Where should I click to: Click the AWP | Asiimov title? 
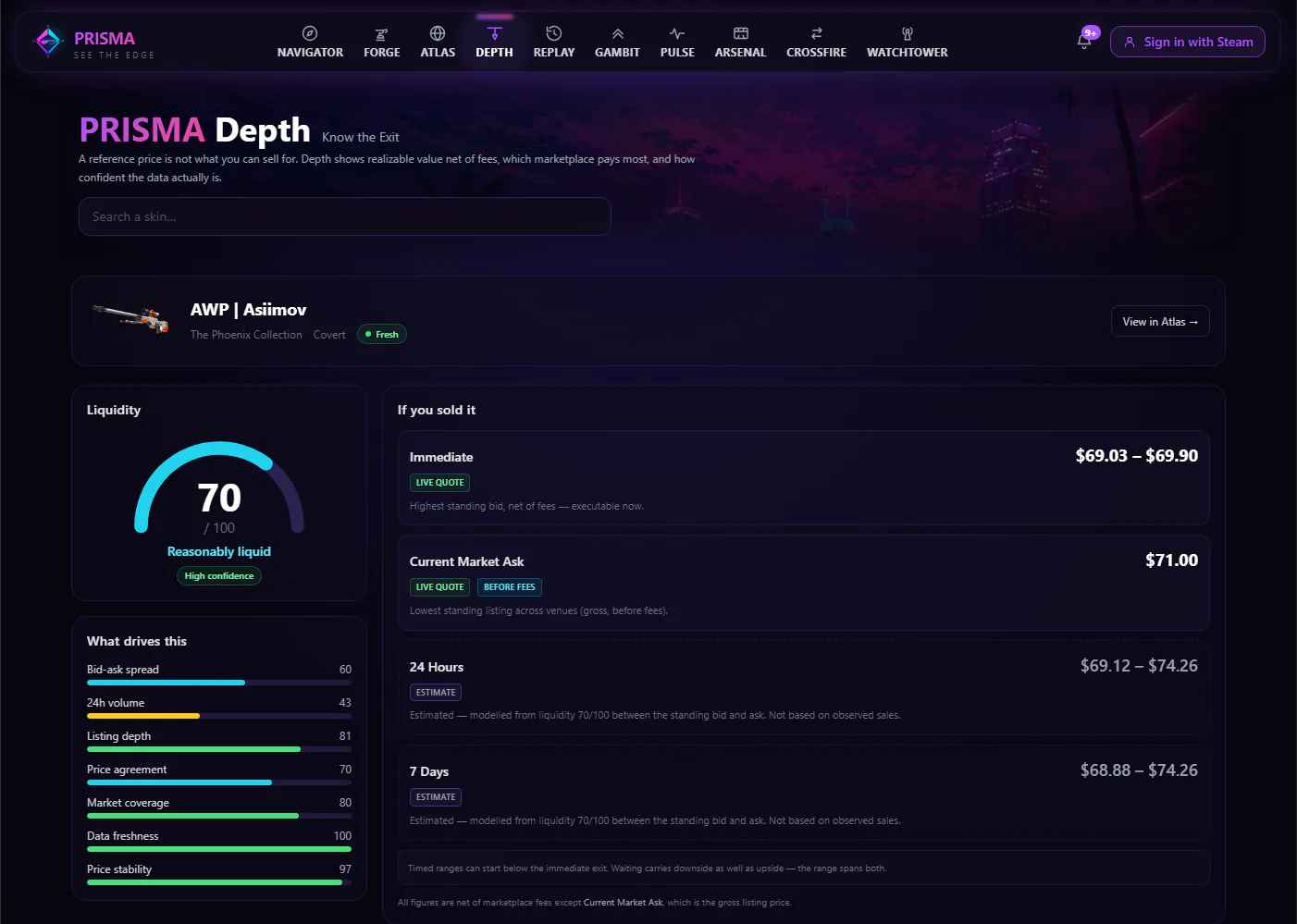(248, 310)
